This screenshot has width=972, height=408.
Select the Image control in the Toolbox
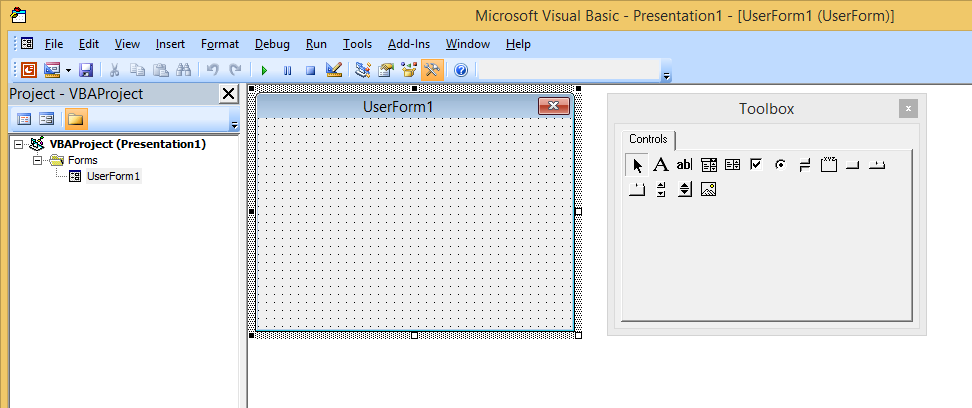pos(709,189)
